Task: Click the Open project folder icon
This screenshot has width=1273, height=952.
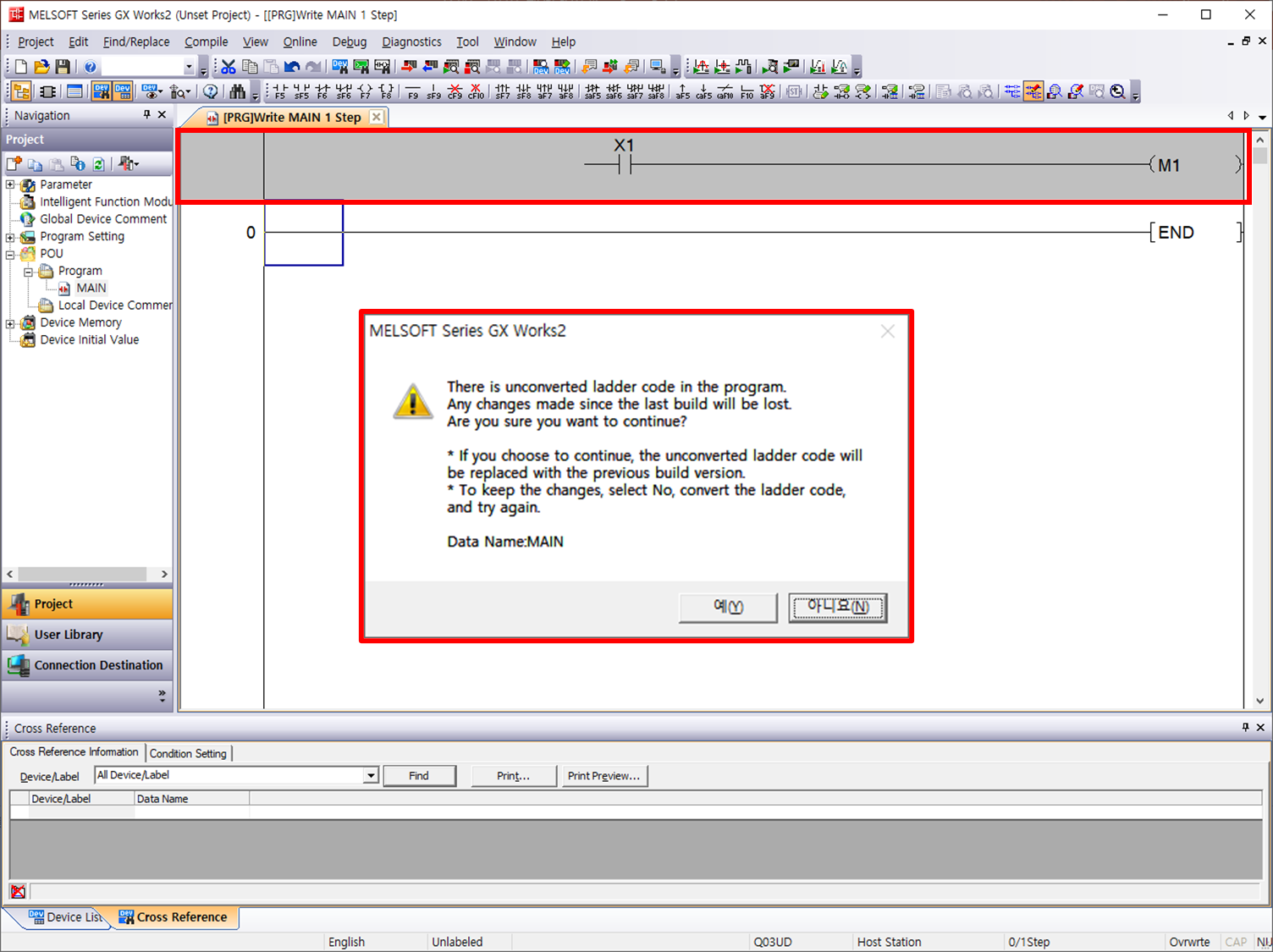Action: coord(41,67)
